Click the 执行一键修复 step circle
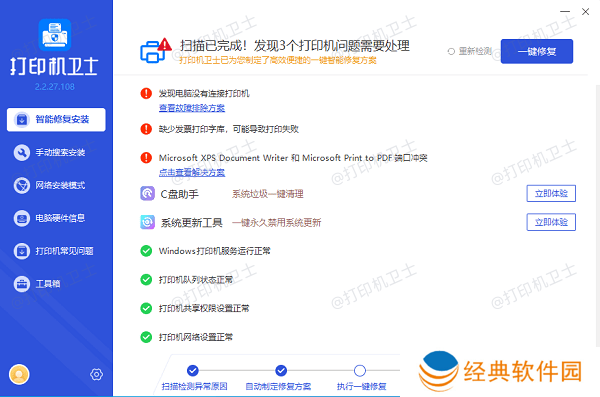Viewport: 600px width, 397px height. click(360, 370)
